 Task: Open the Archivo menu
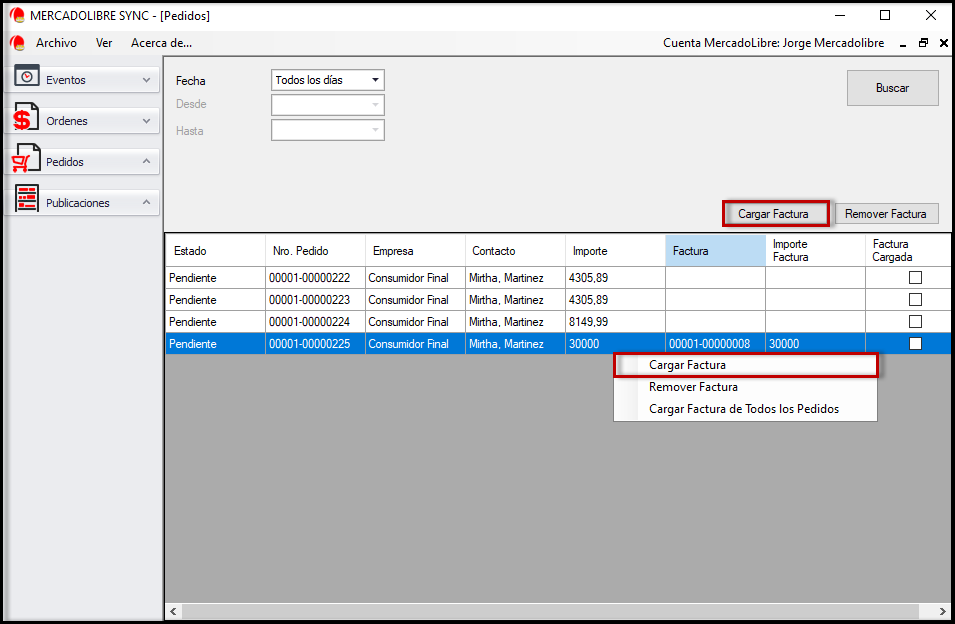coord(56,43)
